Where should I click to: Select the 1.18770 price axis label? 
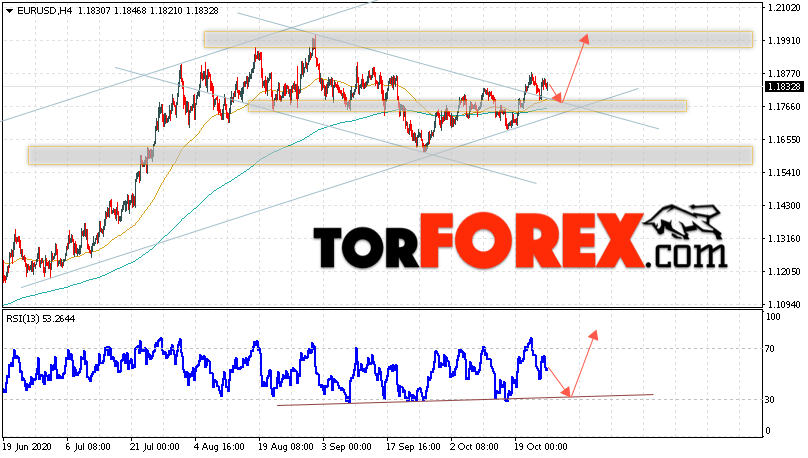(x=784, y=74)
